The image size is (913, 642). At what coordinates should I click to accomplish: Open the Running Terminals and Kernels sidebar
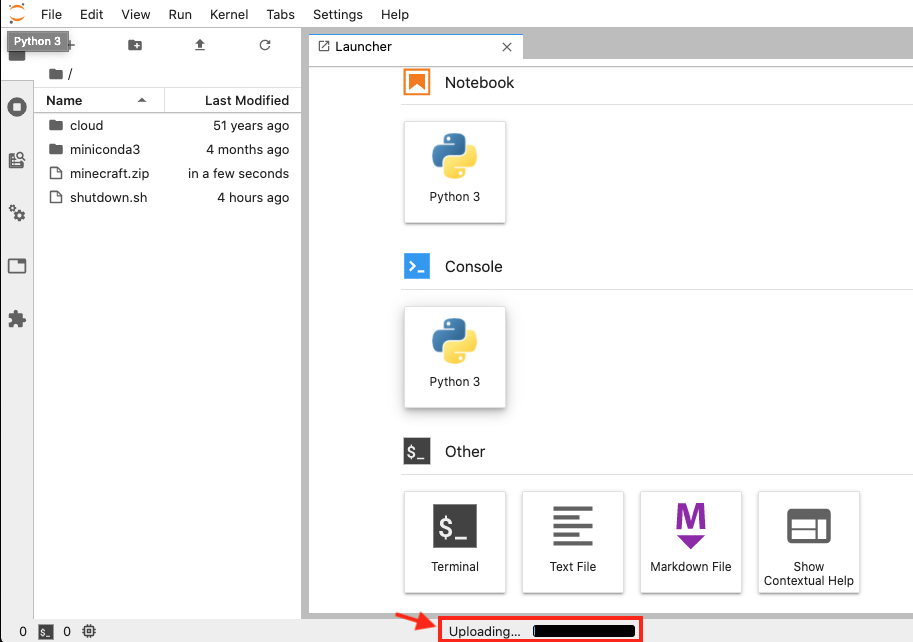tap(17, 107)
